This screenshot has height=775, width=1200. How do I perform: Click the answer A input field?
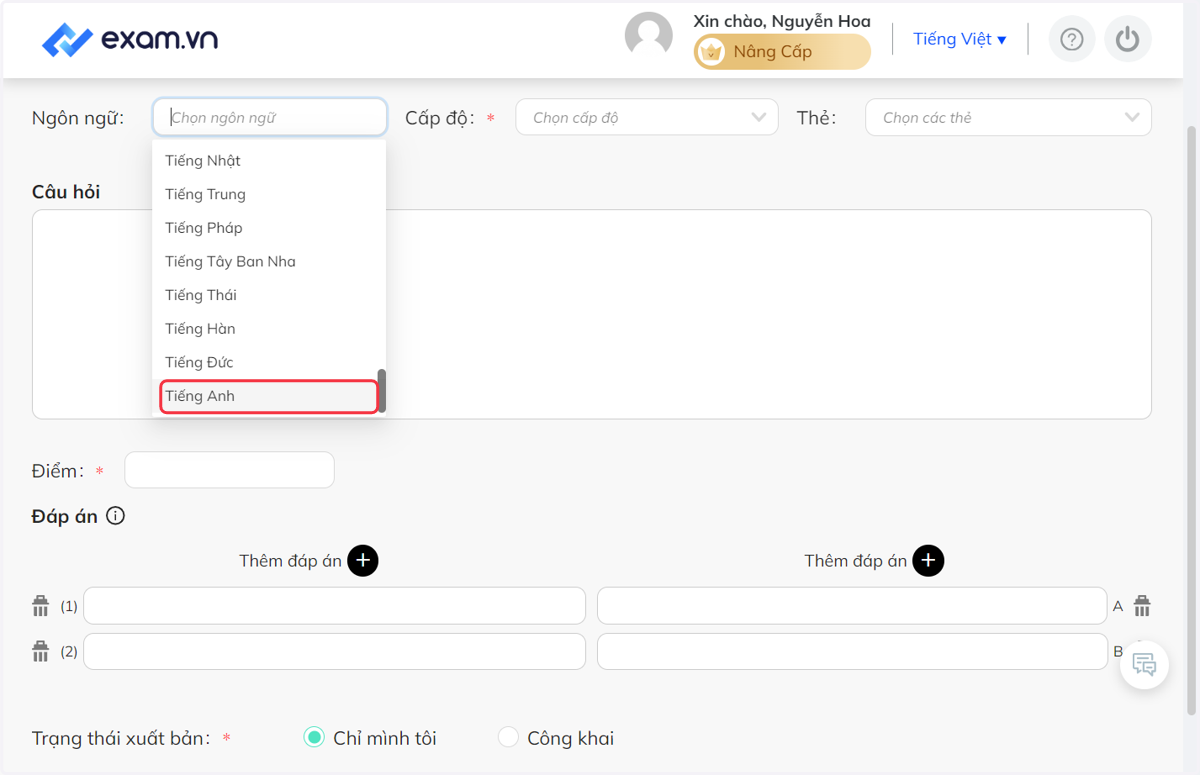pos(852,606)
